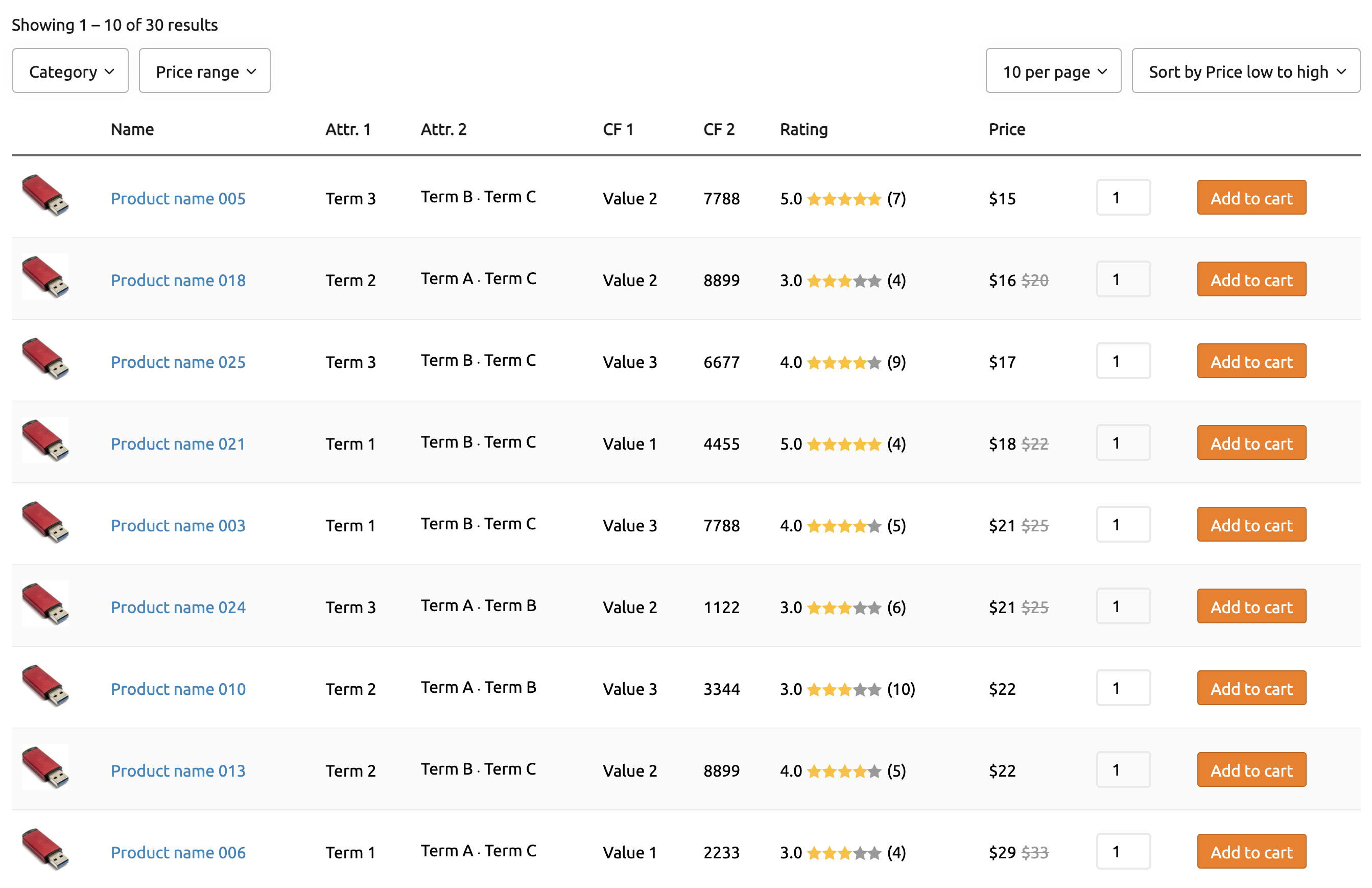
Task: Add Product name 013 to cart
Action: coord(1251,770)
